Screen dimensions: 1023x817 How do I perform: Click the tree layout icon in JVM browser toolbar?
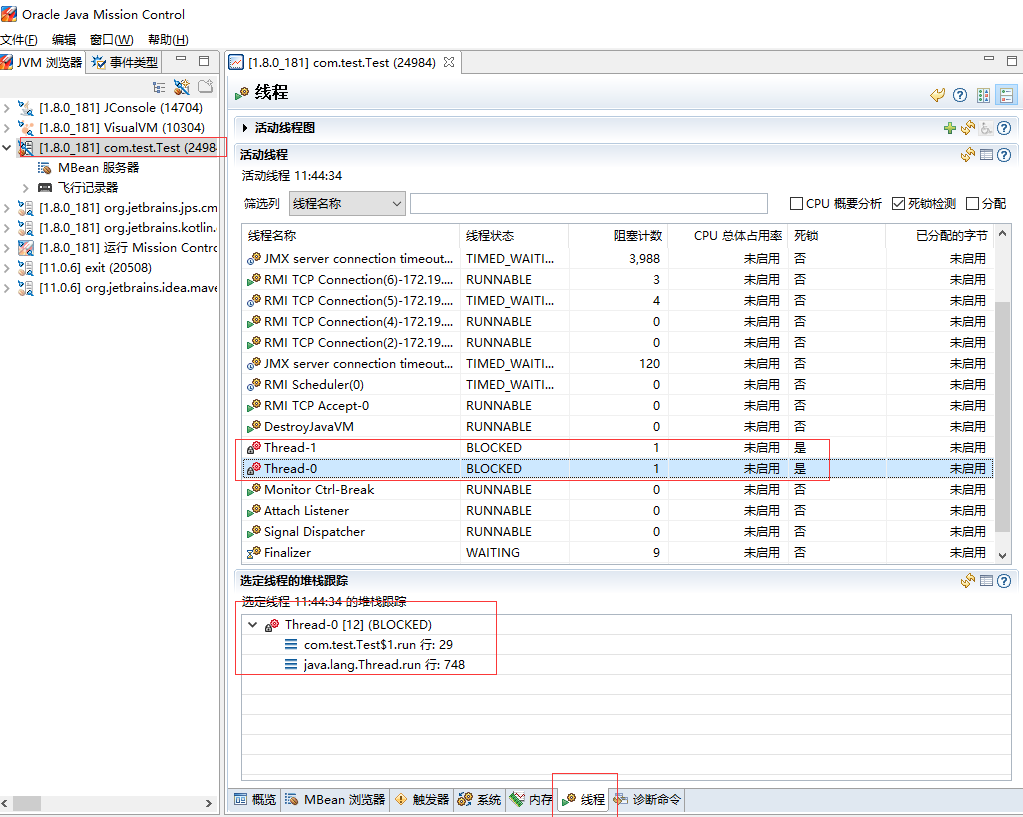coord(159,87)
